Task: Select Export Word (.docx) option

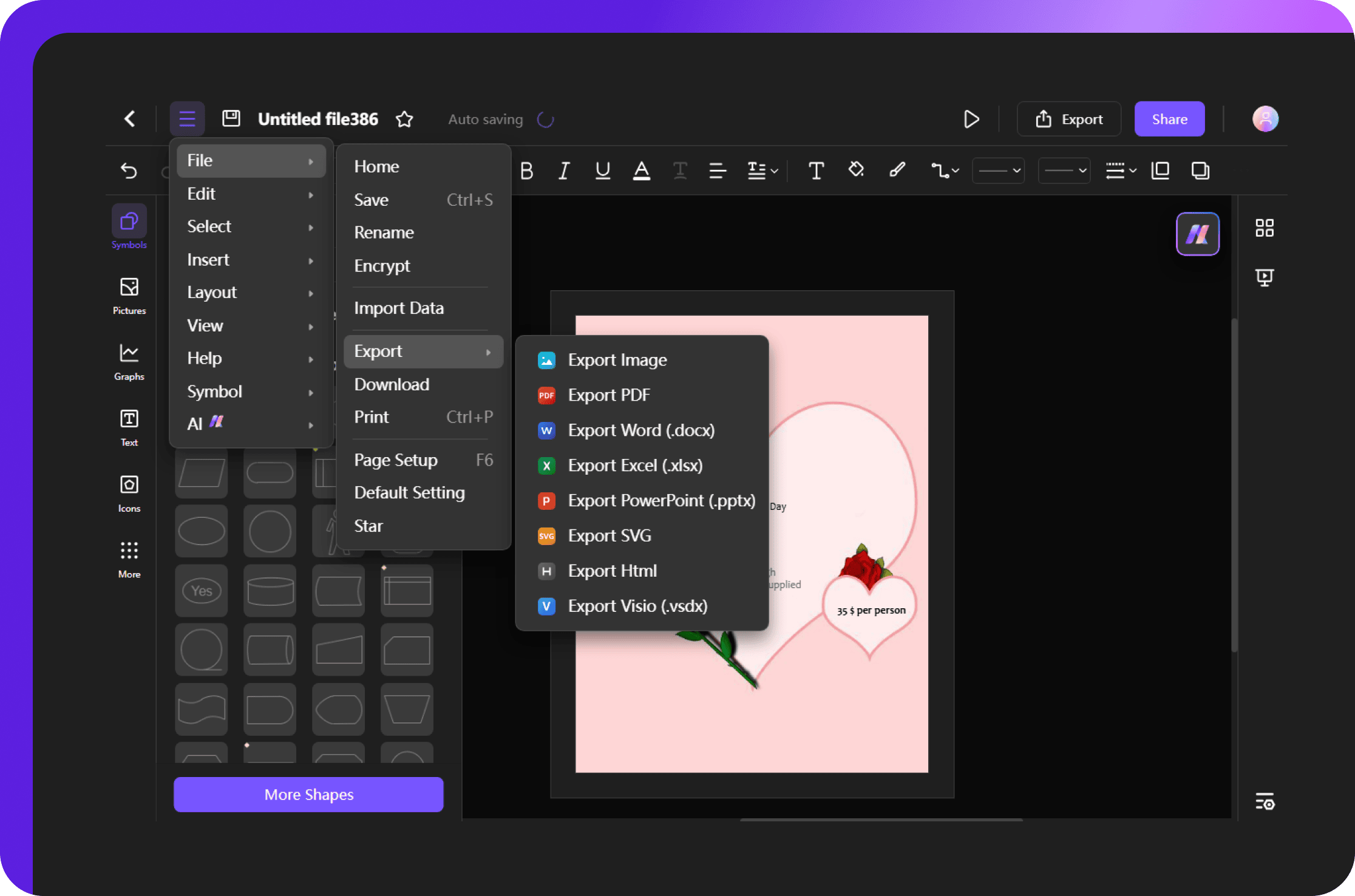Action: click(x=642, y=430)
